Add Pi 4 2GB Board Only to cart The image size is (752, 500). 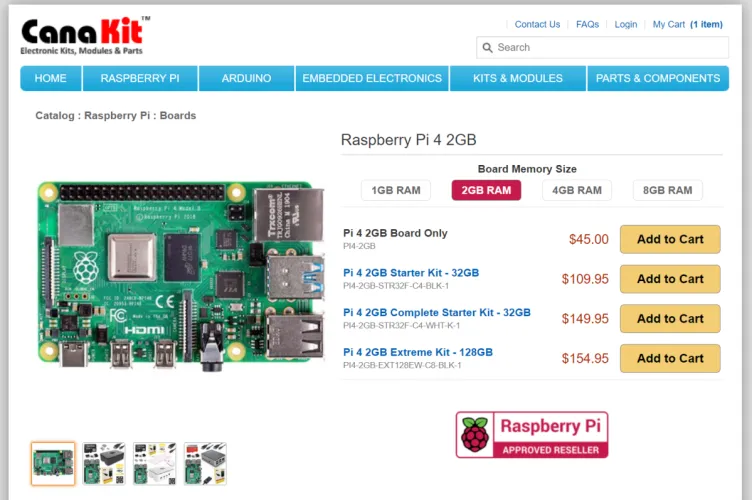[x=670, y=239]
